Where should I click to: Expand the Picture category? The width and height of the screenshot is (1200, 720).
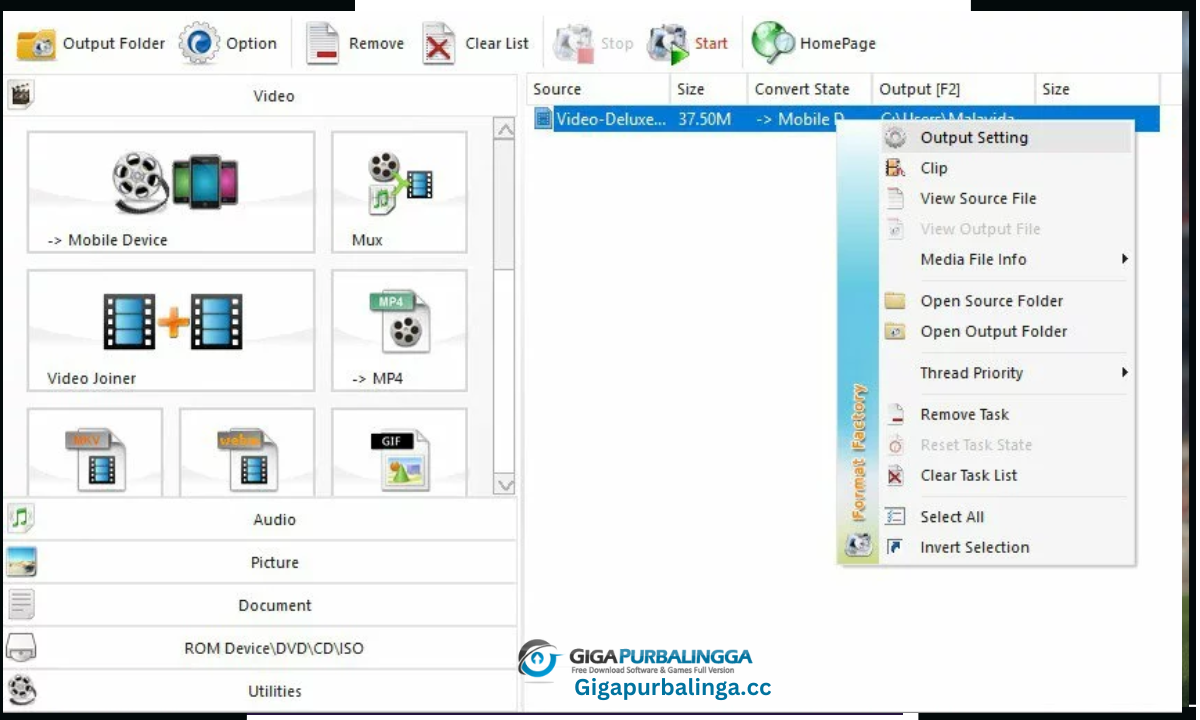click(260, 562)
